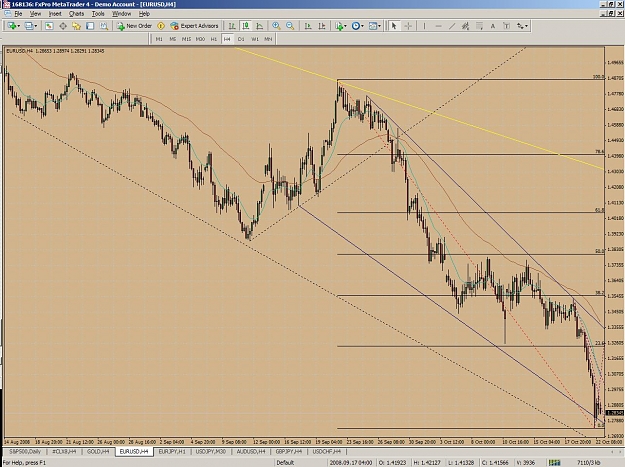Open the Templates dropdown arrow
This screenshot has height=467, width=625.
tap(379, 26)
